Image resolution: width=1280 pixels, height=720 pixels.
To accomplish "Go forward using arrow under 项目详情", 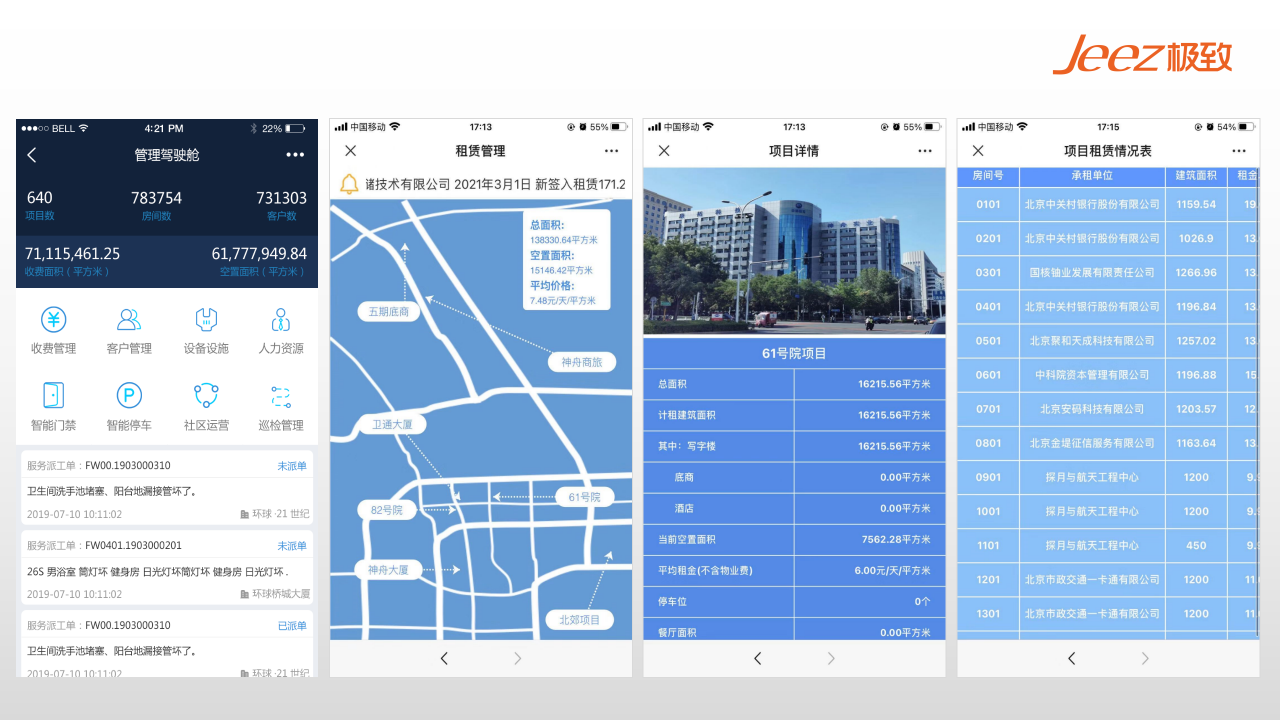I will coord(831,658).
